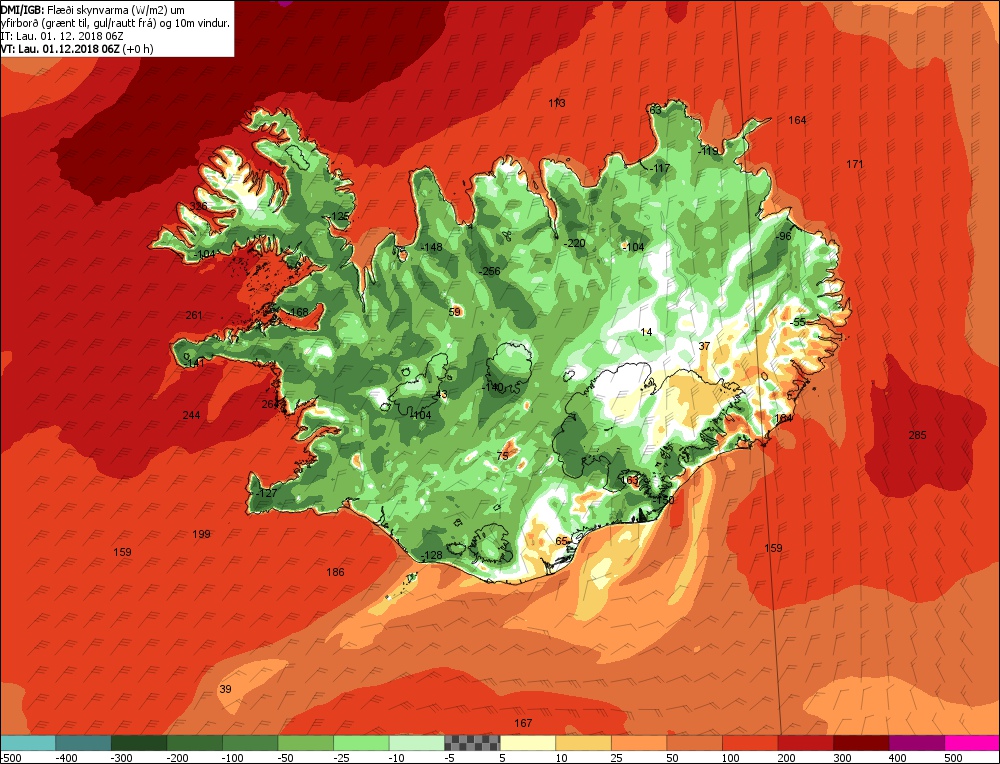This screenshot has height=764, width=1000.
Task: Select the pale yellow legend swatch between 5 and 10
Action: click(527, 743)
